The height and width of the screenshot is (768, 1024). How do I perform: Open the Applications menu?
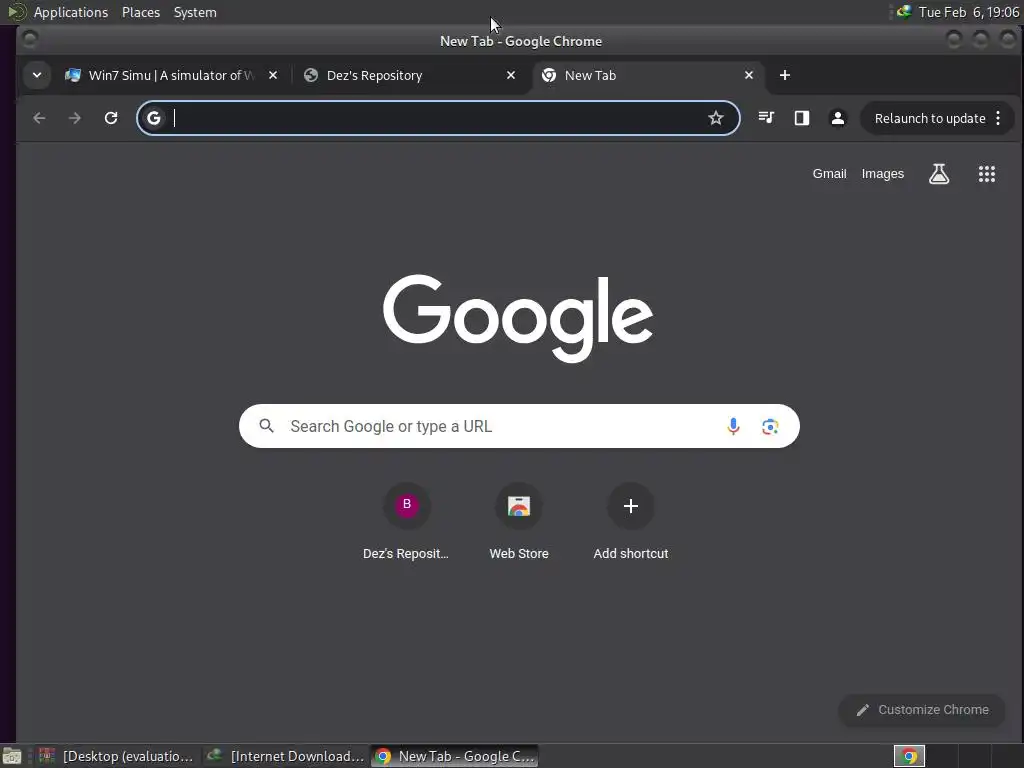pos(71,12)
